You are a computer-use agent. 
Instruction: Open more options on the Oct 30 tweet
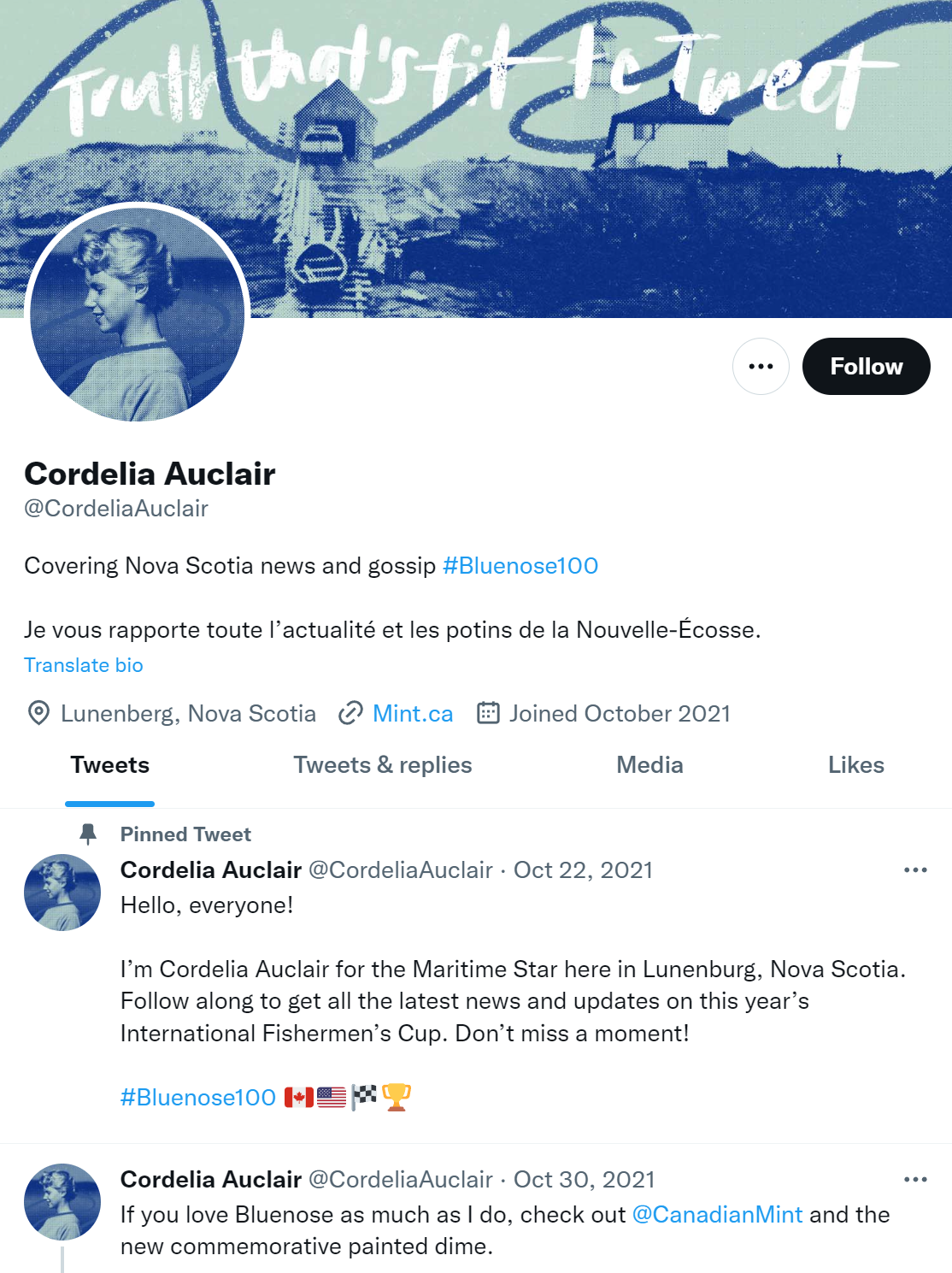tap(915, 1180)
